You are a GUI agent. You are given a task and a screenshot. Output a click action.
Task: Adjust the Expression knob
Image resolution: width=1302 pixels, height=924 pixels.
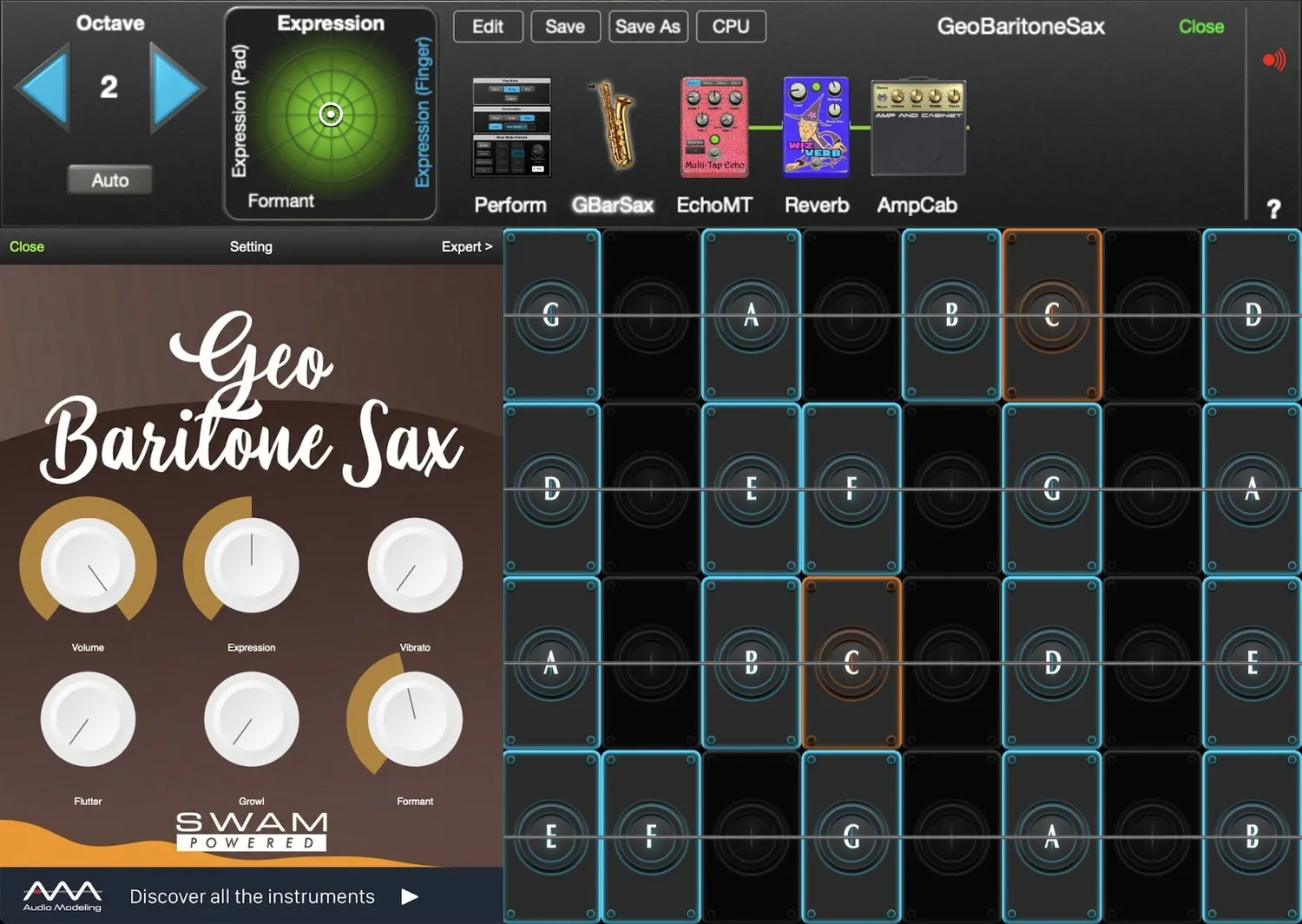pyautogui.click(x=252, y=566)
